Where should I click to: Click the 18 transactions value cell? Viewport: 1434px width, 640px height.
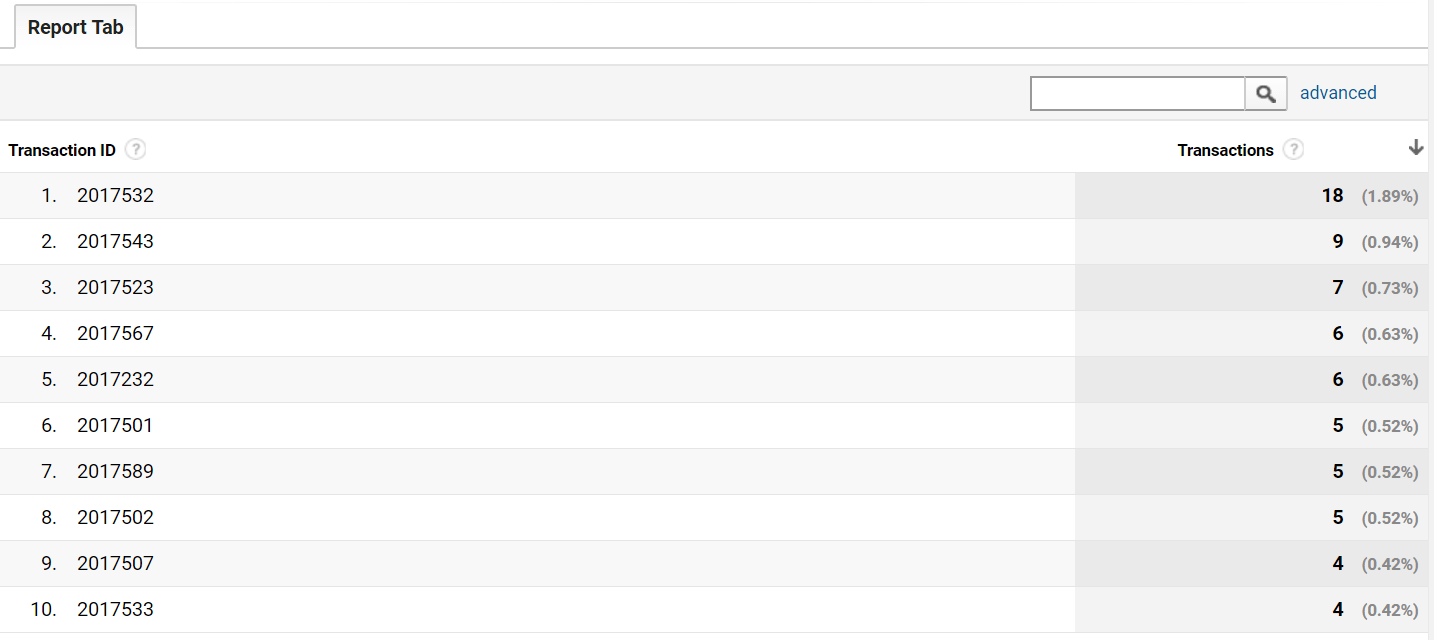coord(1332,196)
